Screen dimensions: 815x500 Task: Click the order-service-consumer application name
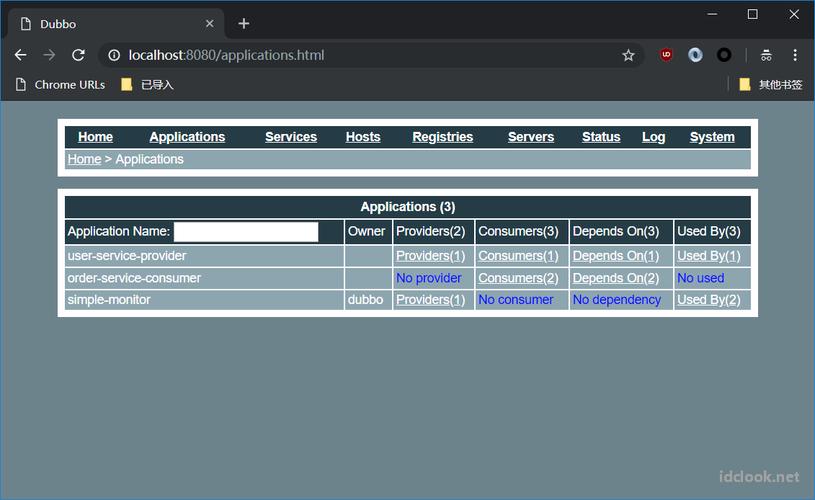[x=134, y=278]
